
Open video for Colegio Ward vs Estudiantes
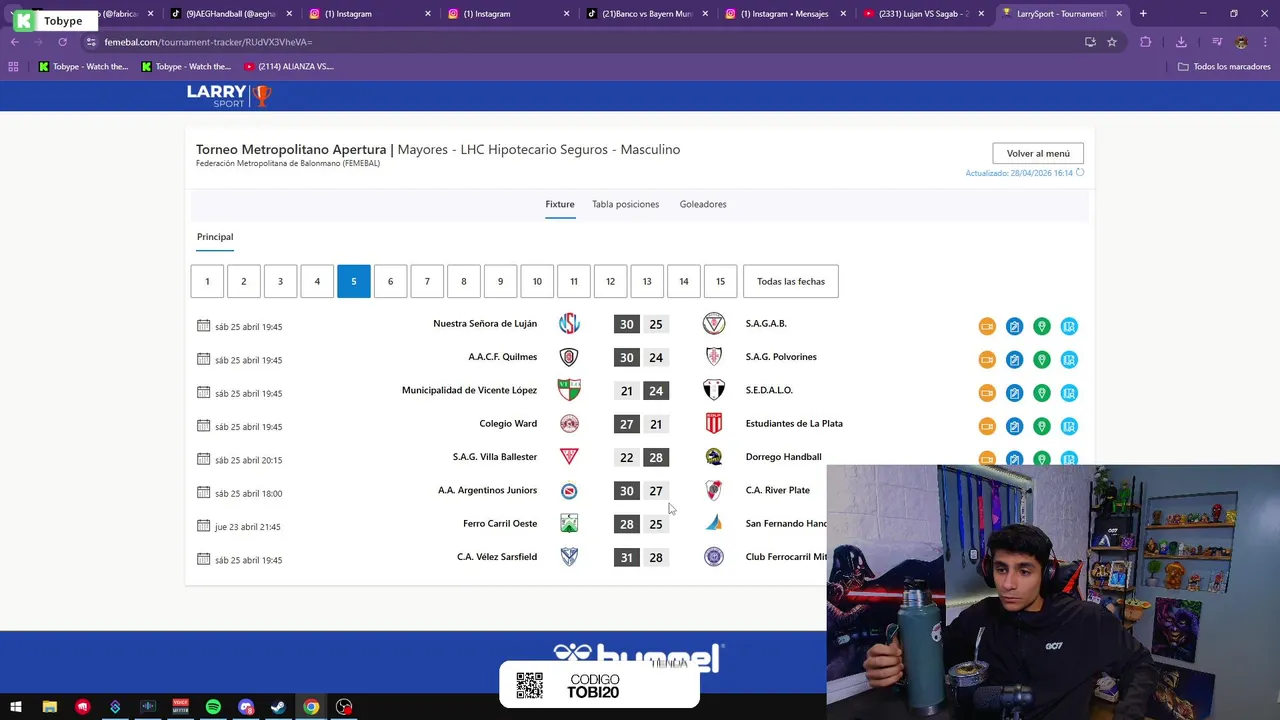click(987, 426)
